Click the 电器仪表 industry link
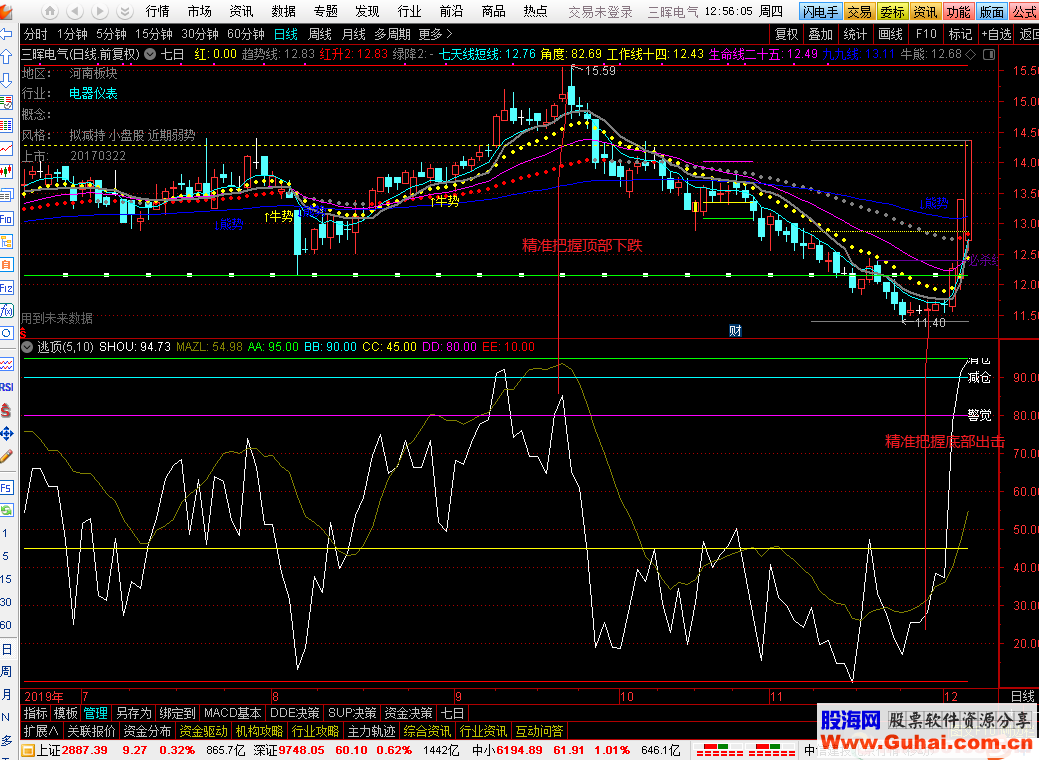 (93, 93)
